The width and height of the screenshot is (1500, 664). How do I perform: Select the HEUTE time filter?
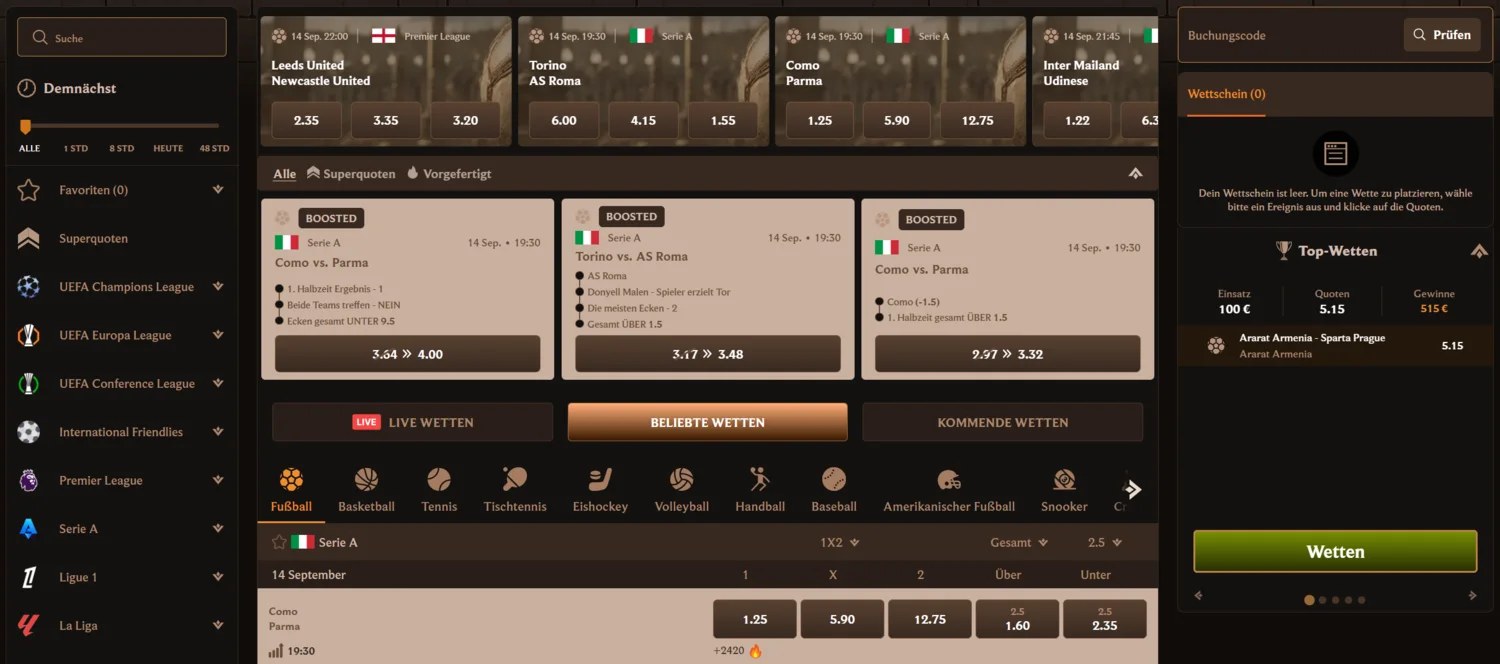pos(168,148)
